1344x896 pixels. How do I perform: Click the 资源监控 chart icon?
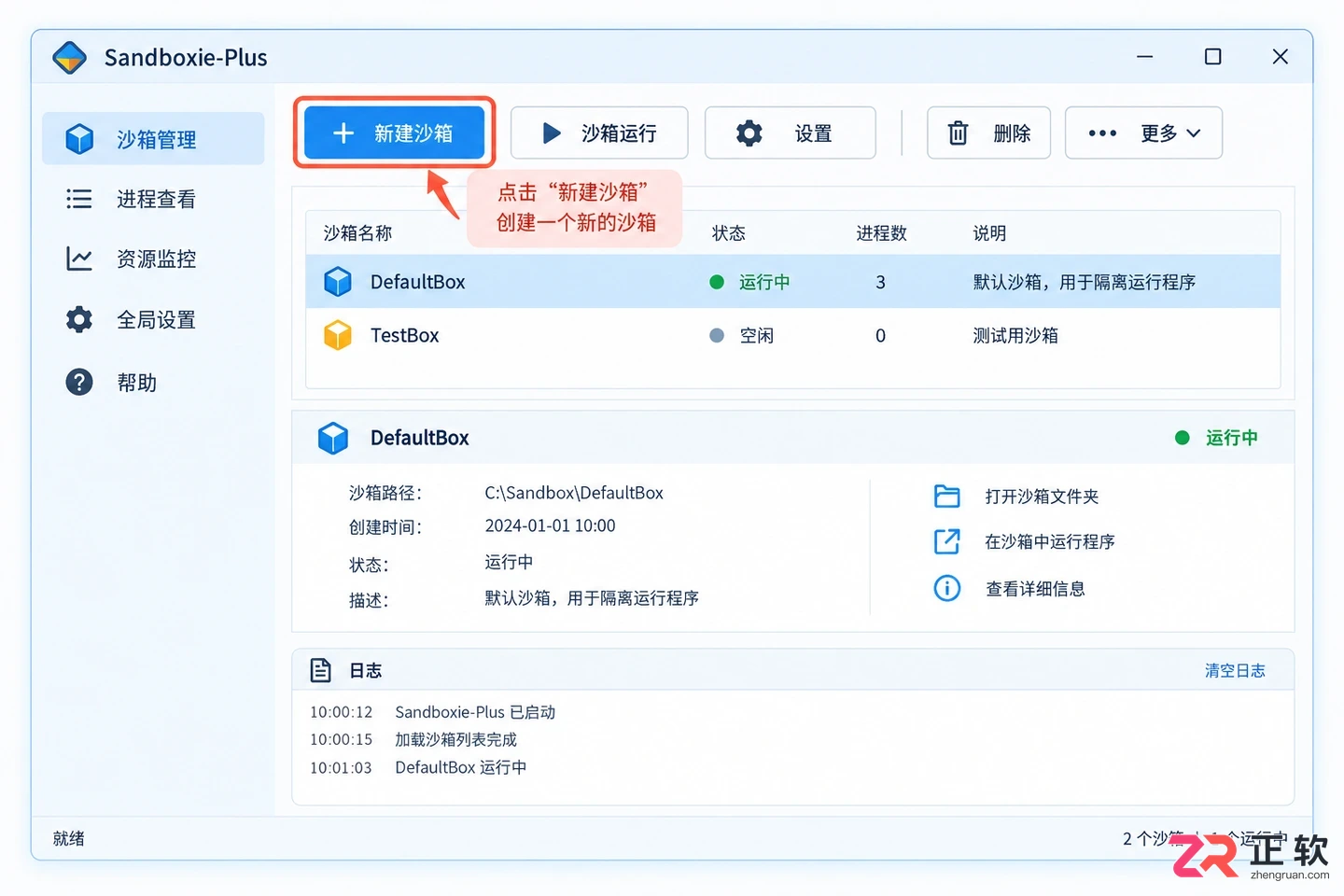[79, 259]
